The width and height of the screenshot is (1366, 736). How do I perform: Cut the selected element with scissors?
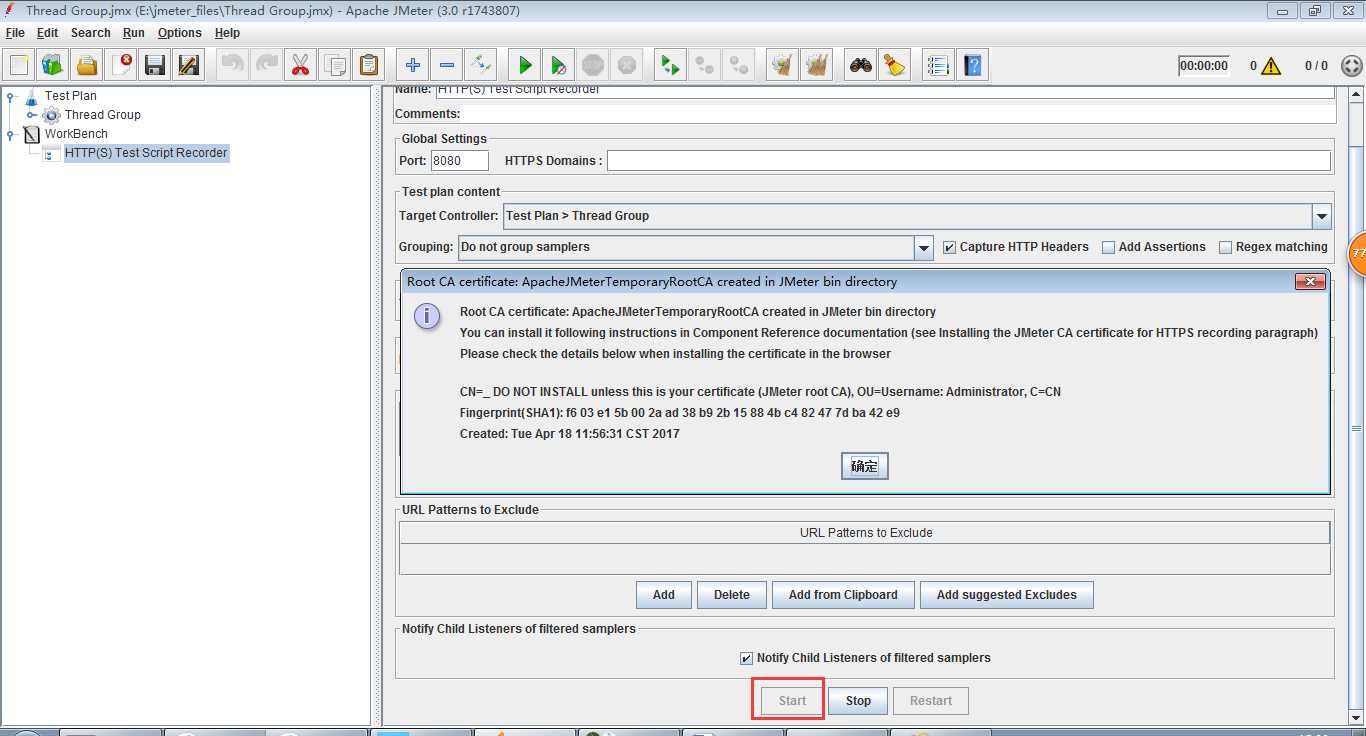tap(300, 65)
